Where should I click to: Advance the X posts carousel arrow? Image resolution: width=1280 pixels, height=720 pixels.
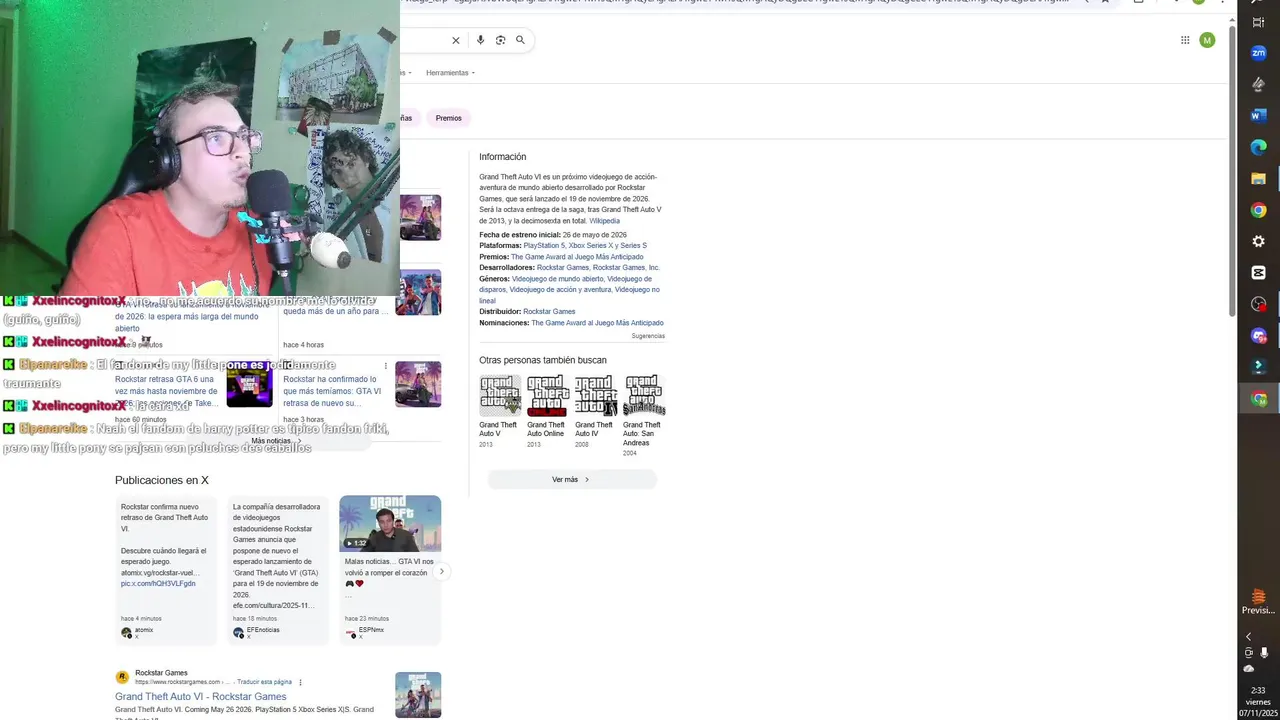441,572
